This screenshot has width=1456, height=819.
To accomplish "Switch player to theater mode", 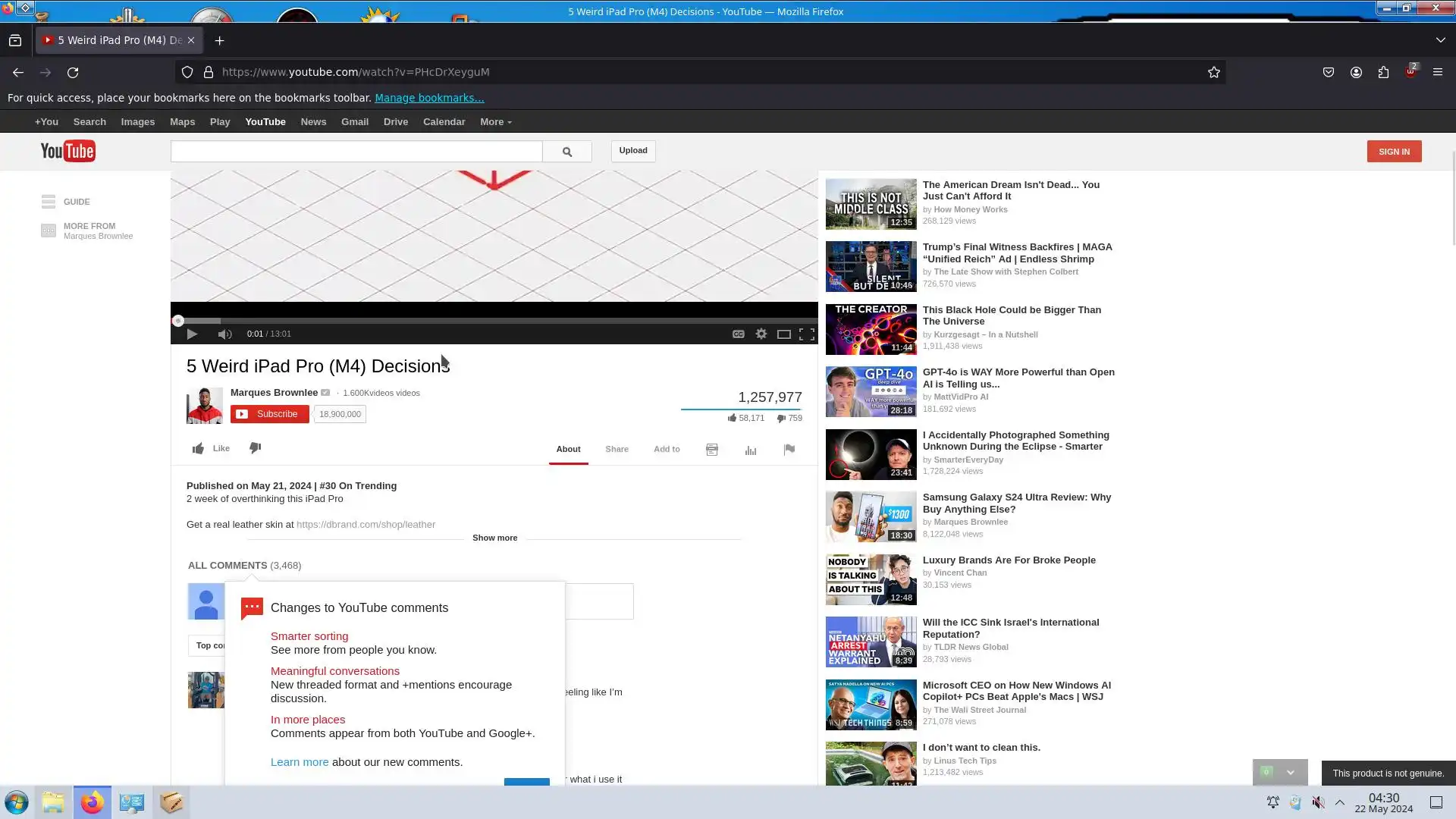I will (783, 334).
